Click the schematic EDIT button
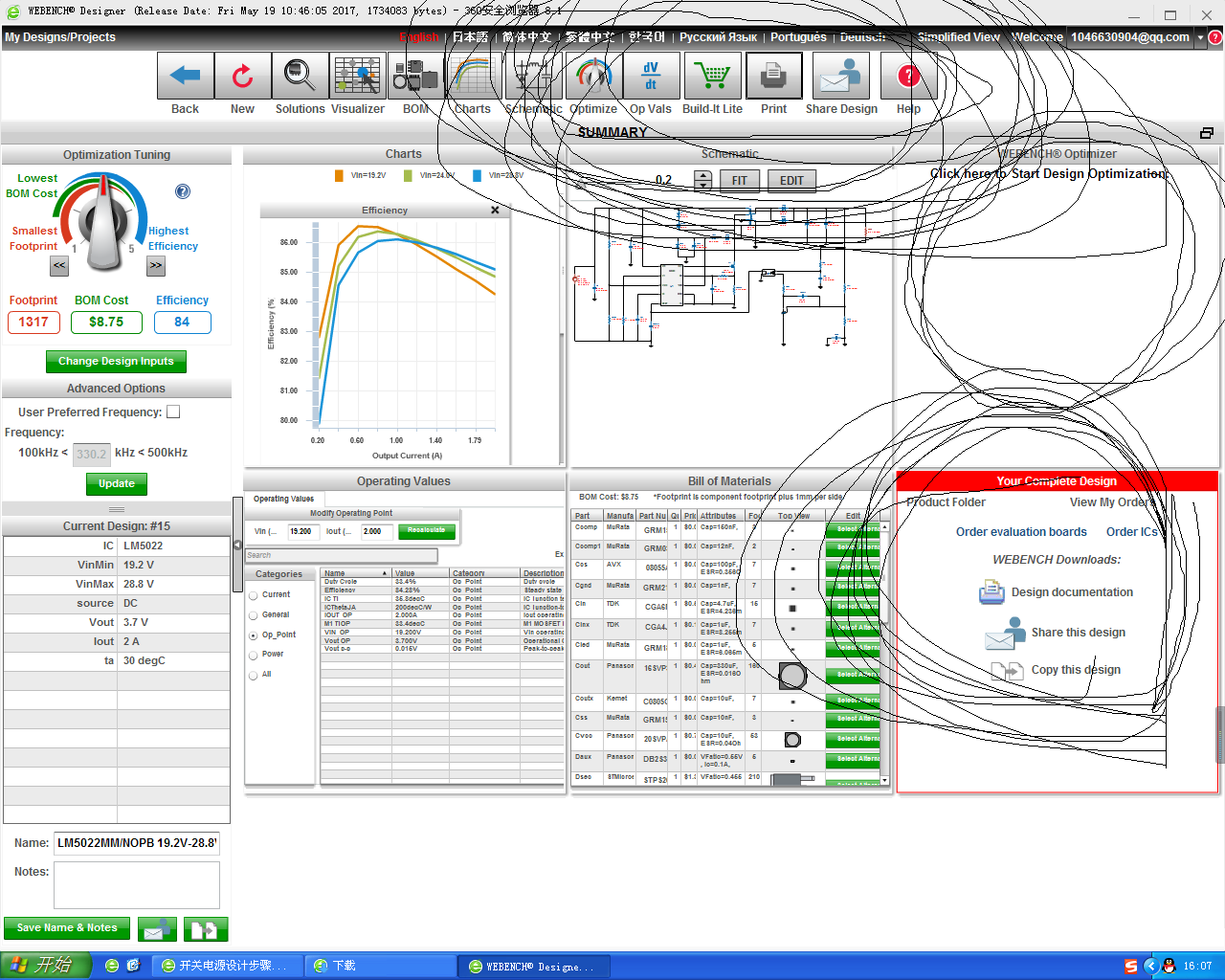The height and width of the screenshot is (980, 1225). coord(791,180)
